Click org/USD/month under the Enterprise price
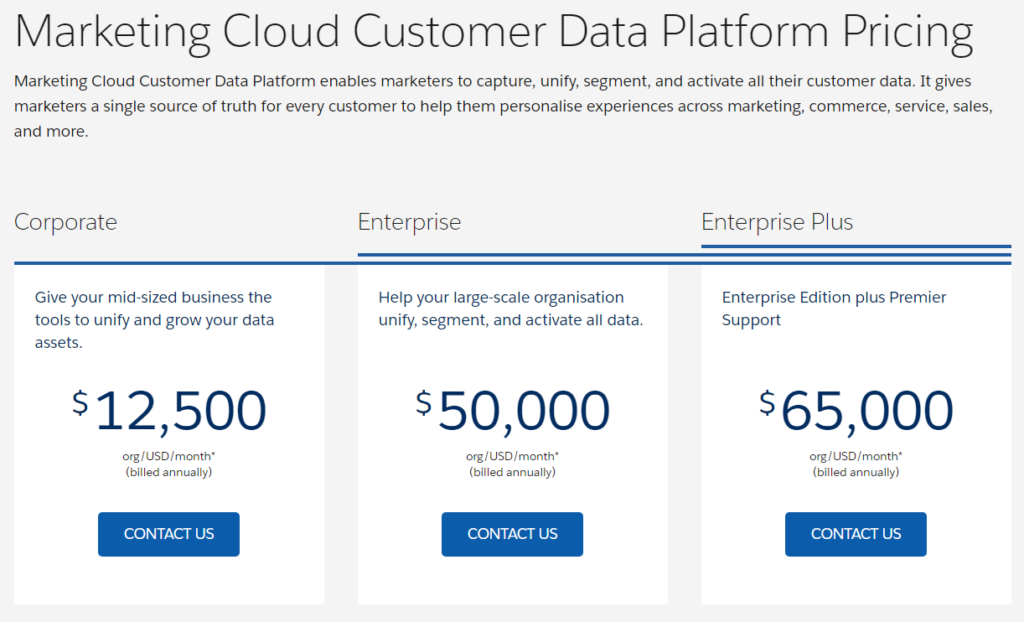 point(511,456)
